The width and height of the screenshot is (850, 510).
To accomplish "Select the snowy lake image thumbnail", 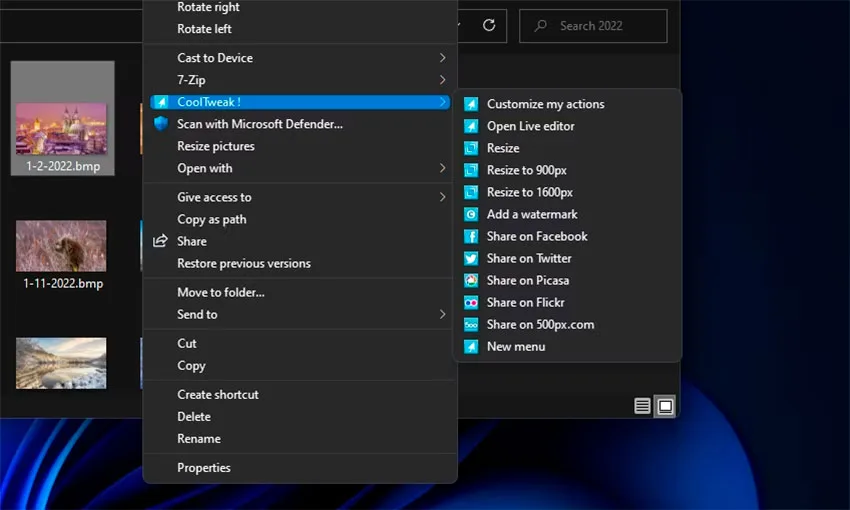I will tap(61, 363).
